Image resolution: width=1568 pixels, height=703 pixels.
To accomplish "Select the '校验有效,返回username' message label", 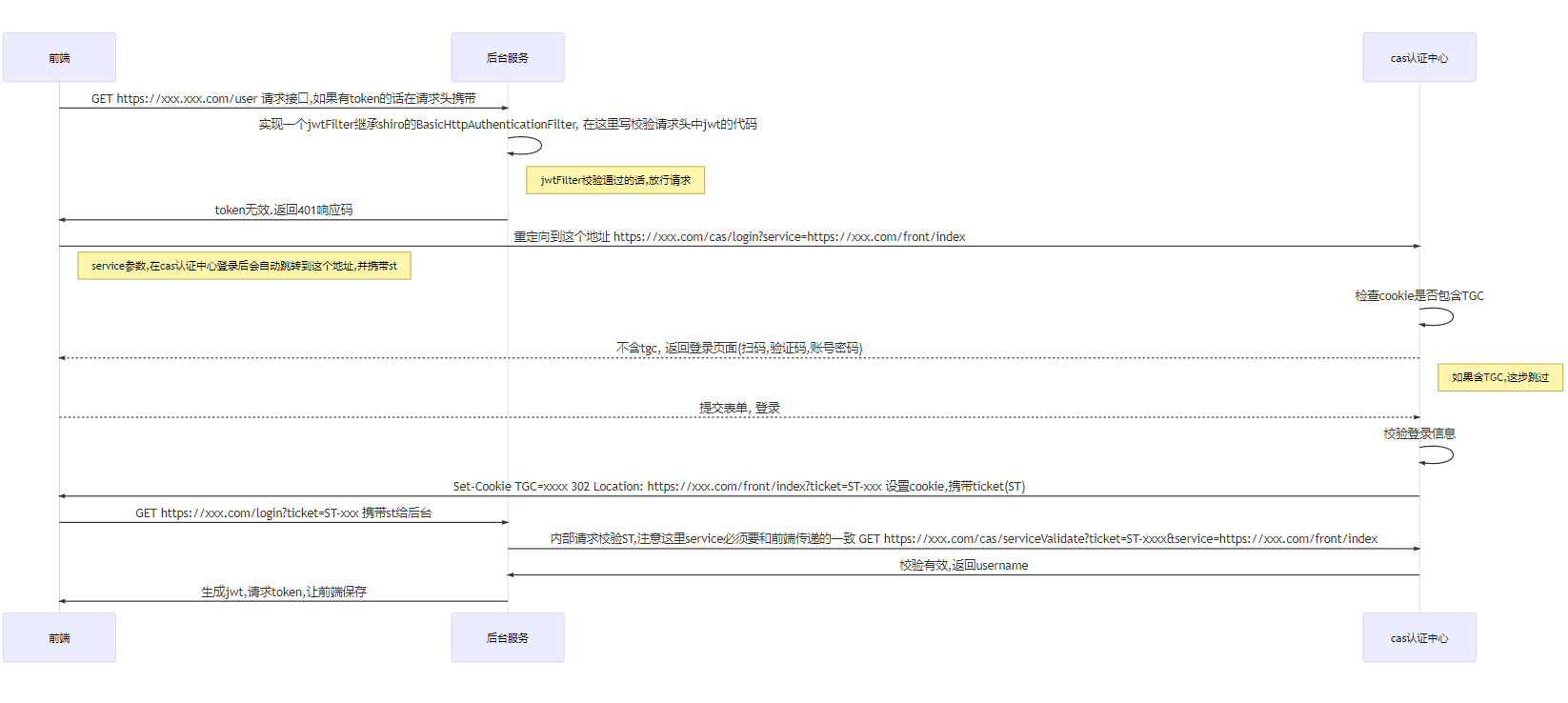I will pos(963,565).
